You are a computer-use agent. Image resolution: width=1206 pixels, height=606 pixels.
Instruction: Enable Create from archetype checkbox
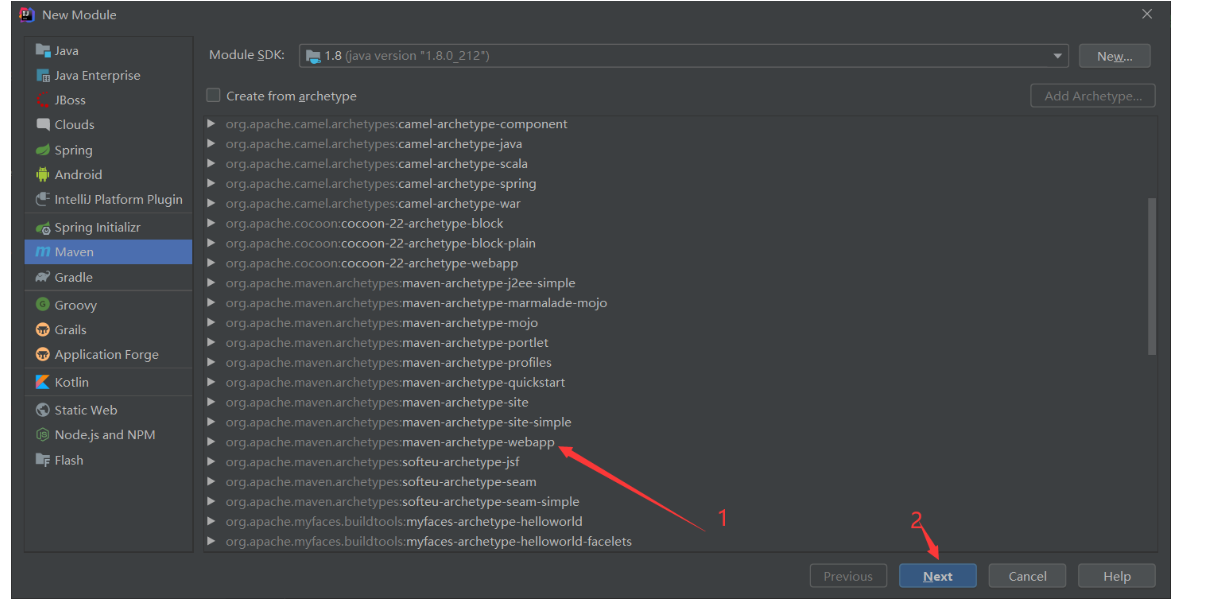coord(213,96)
